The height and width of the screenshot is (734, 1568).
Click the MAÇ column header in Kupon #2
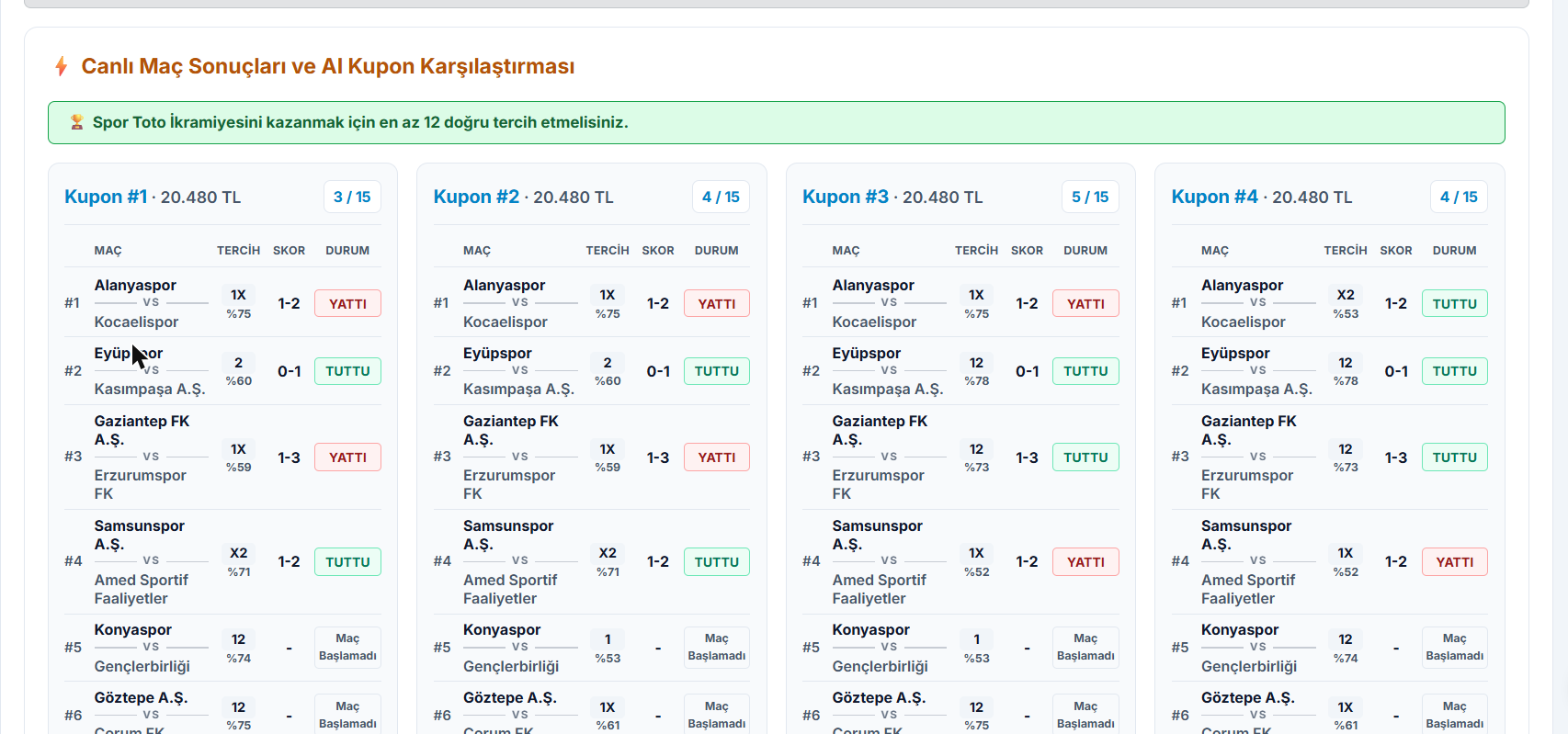click(476, 250)
